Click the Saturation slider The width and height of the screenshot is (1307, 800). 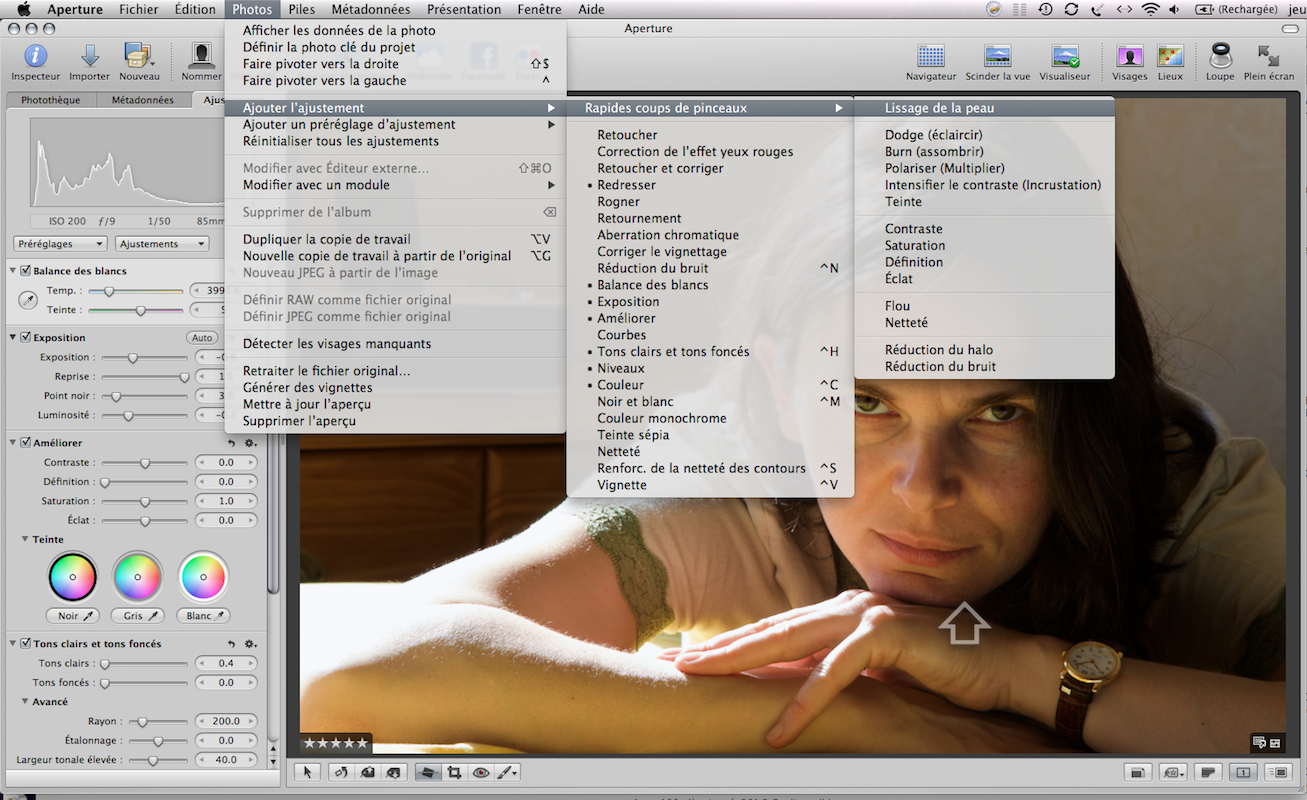145,501
